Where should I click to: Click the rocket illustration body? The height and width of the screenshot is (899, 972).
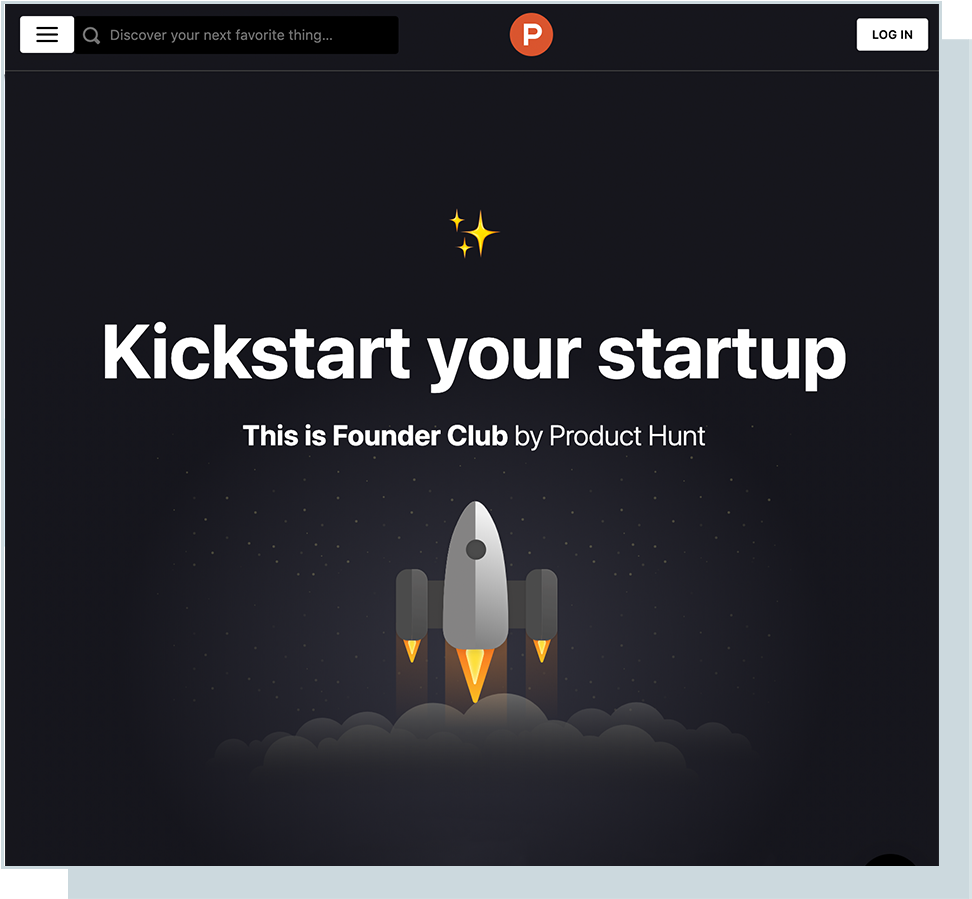pyautogui.click(x=475, y=577)
